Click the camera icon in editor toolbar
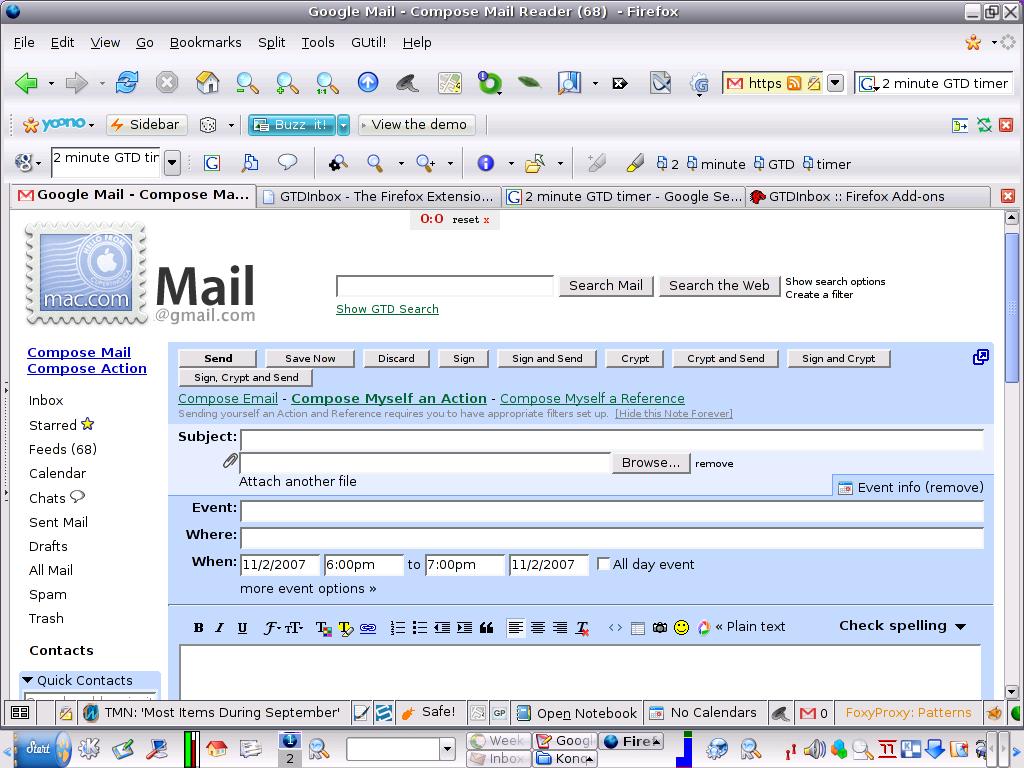 coord(660,628)
